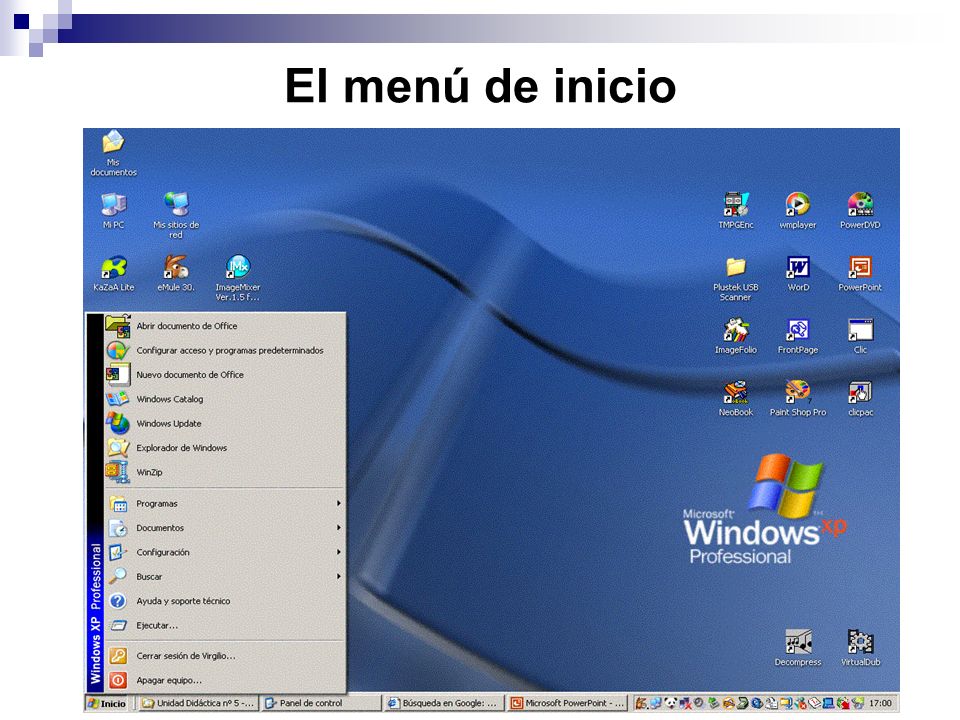Open the PowerDVD desktop shortcut
Screen dimensions: 960x720
860,211
